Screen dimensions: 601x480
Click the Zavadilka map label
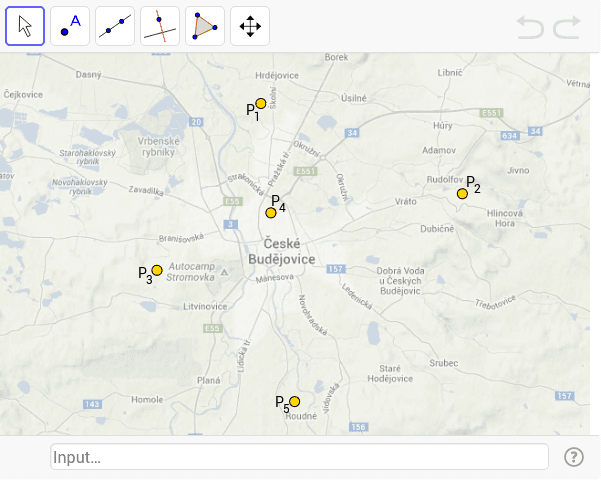coord(146,191)
